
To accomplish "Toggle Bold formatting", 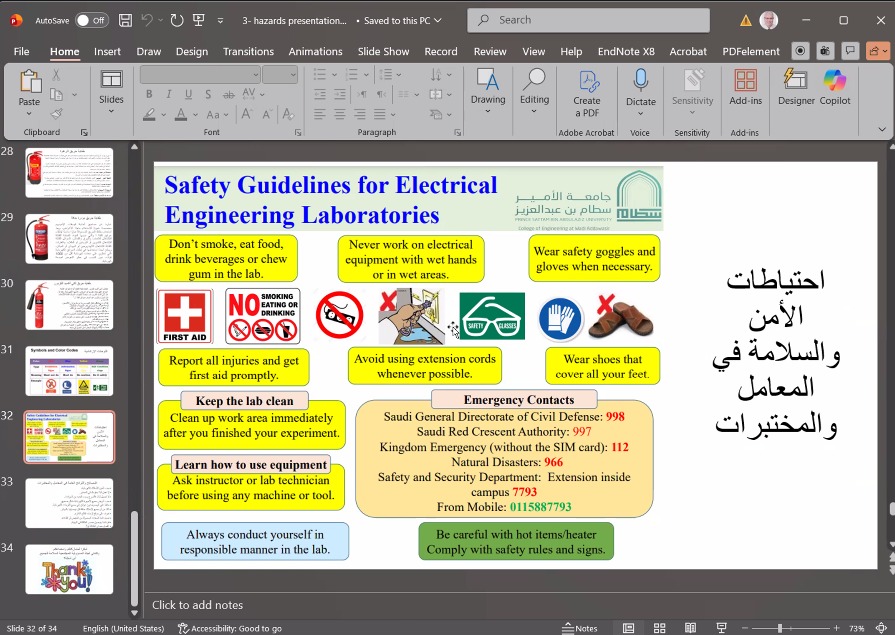I will point(149,95).
